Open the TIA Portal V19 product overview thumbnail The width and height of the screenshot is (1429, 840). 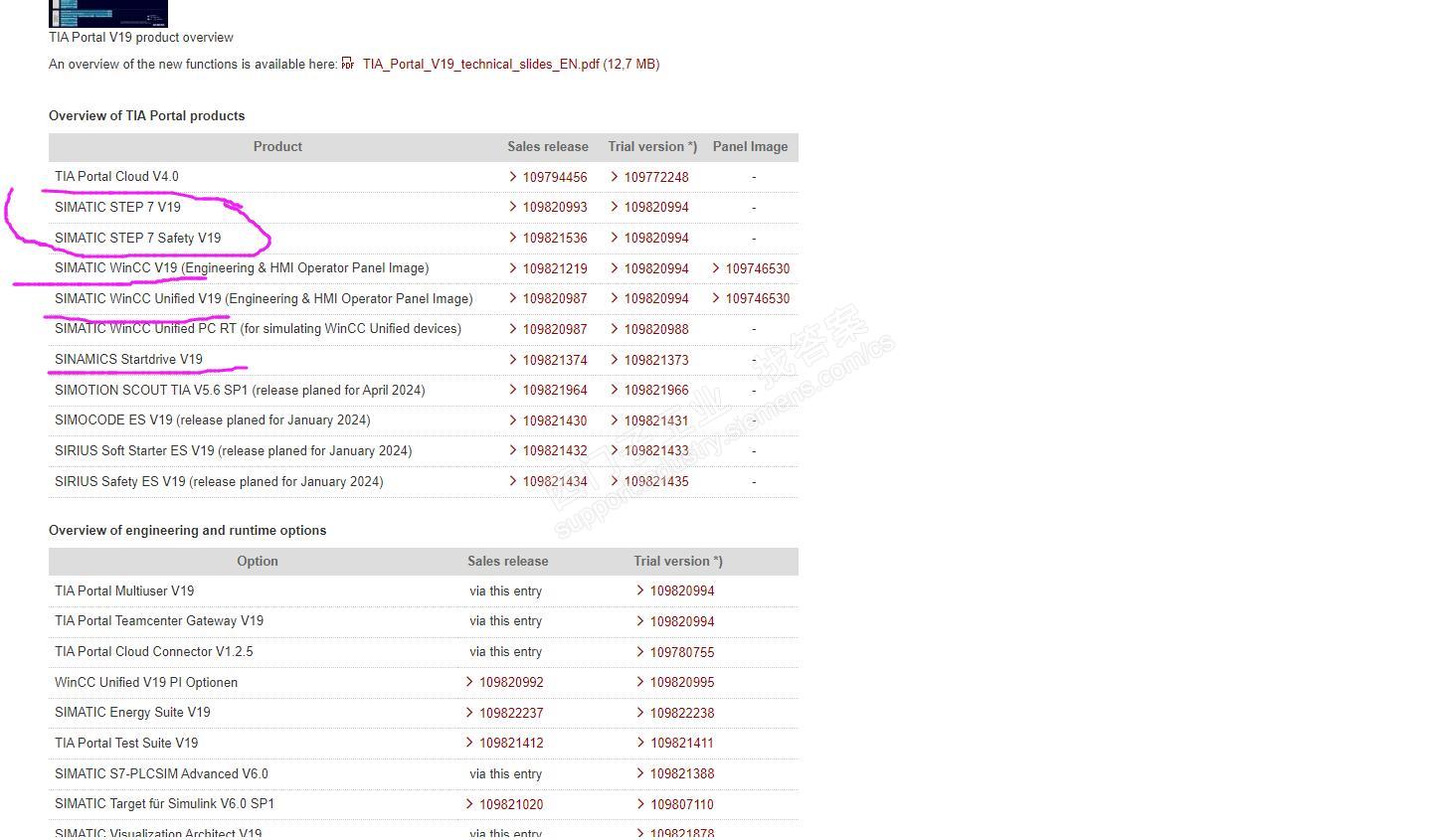(108, 13)
